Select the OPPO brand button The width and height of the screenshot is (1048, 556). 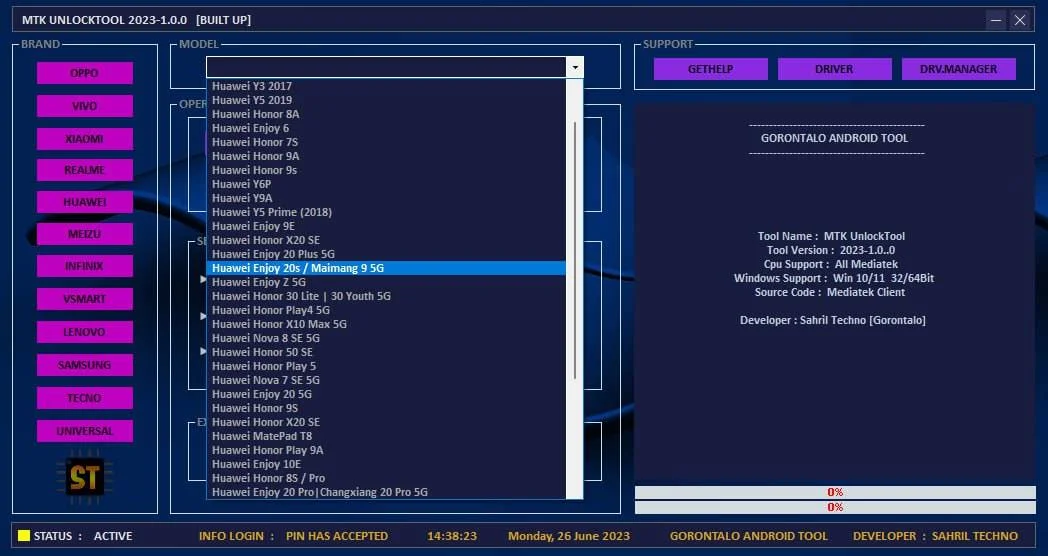pyautogui.click(x=85, y=73)
